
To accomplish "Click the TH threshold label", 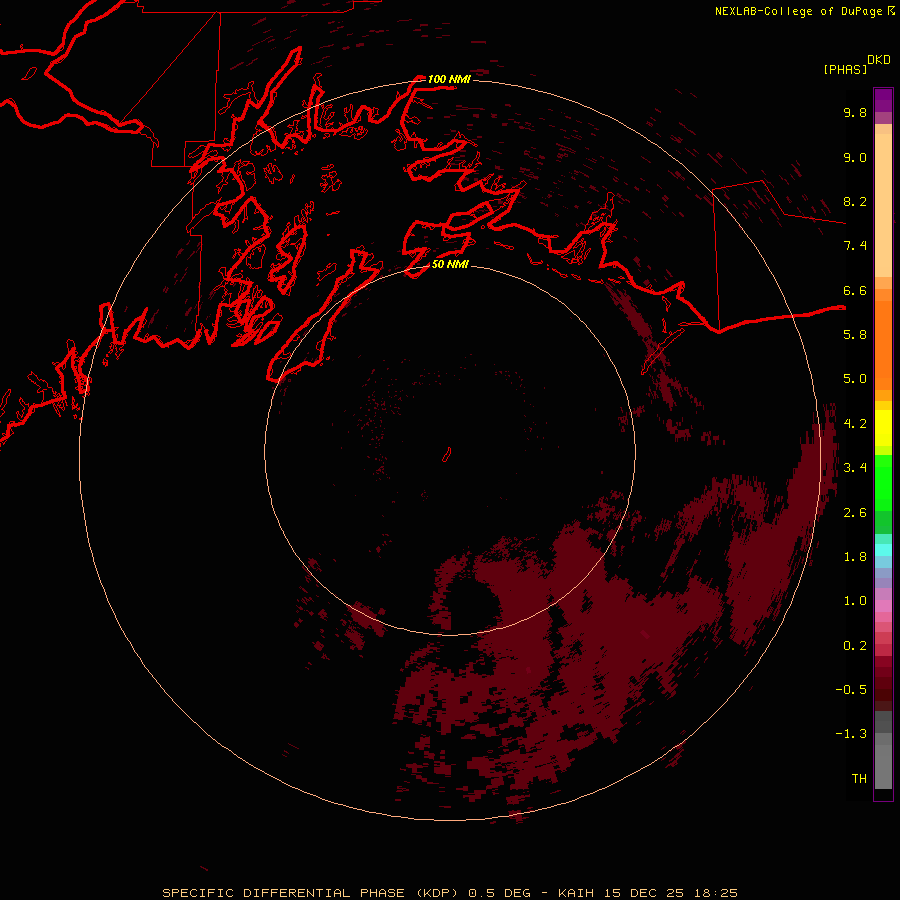I will click(x=859, y=778).
